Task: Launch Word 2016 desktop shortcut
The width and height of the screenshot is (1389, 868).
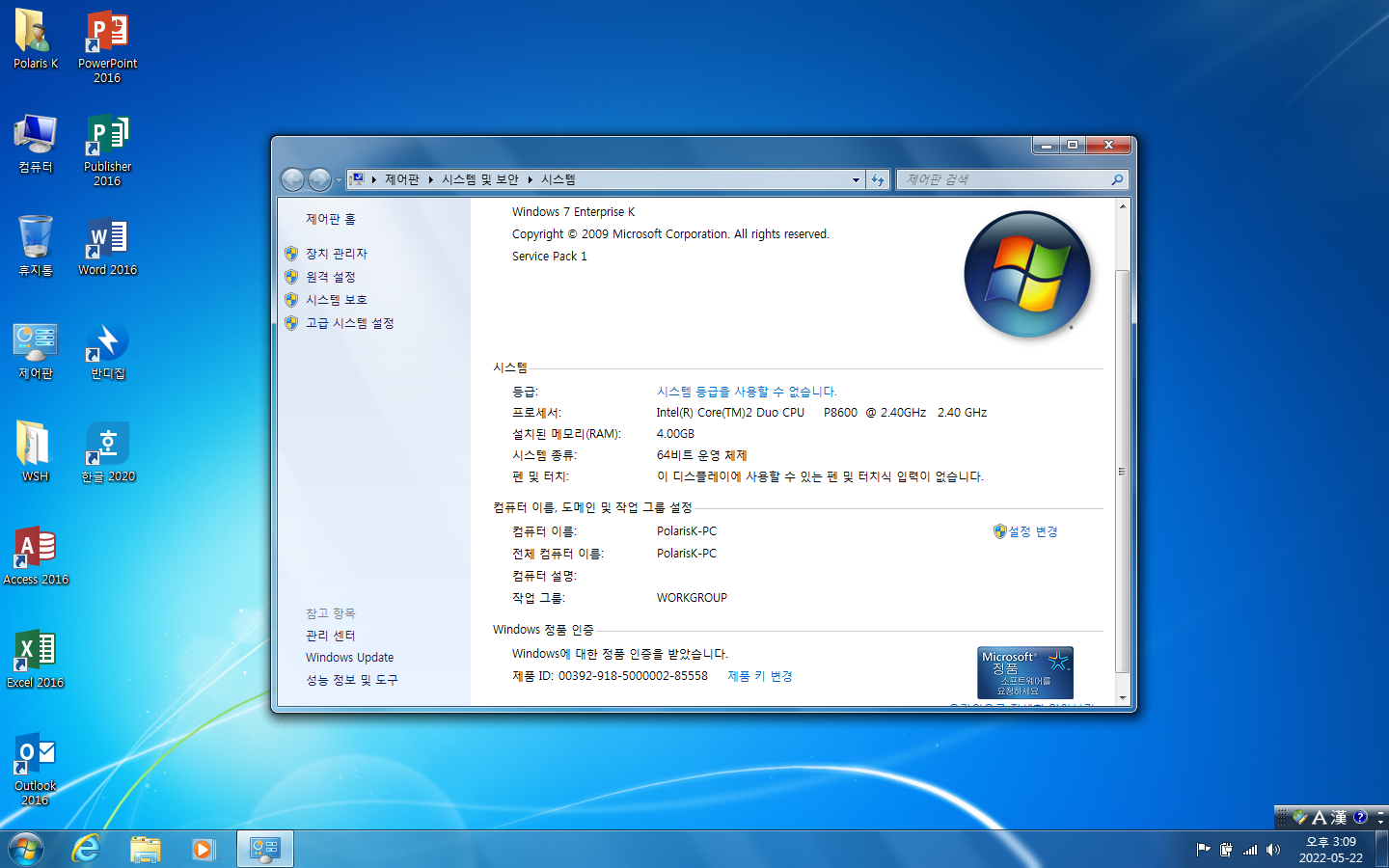Action: point(107,247)
